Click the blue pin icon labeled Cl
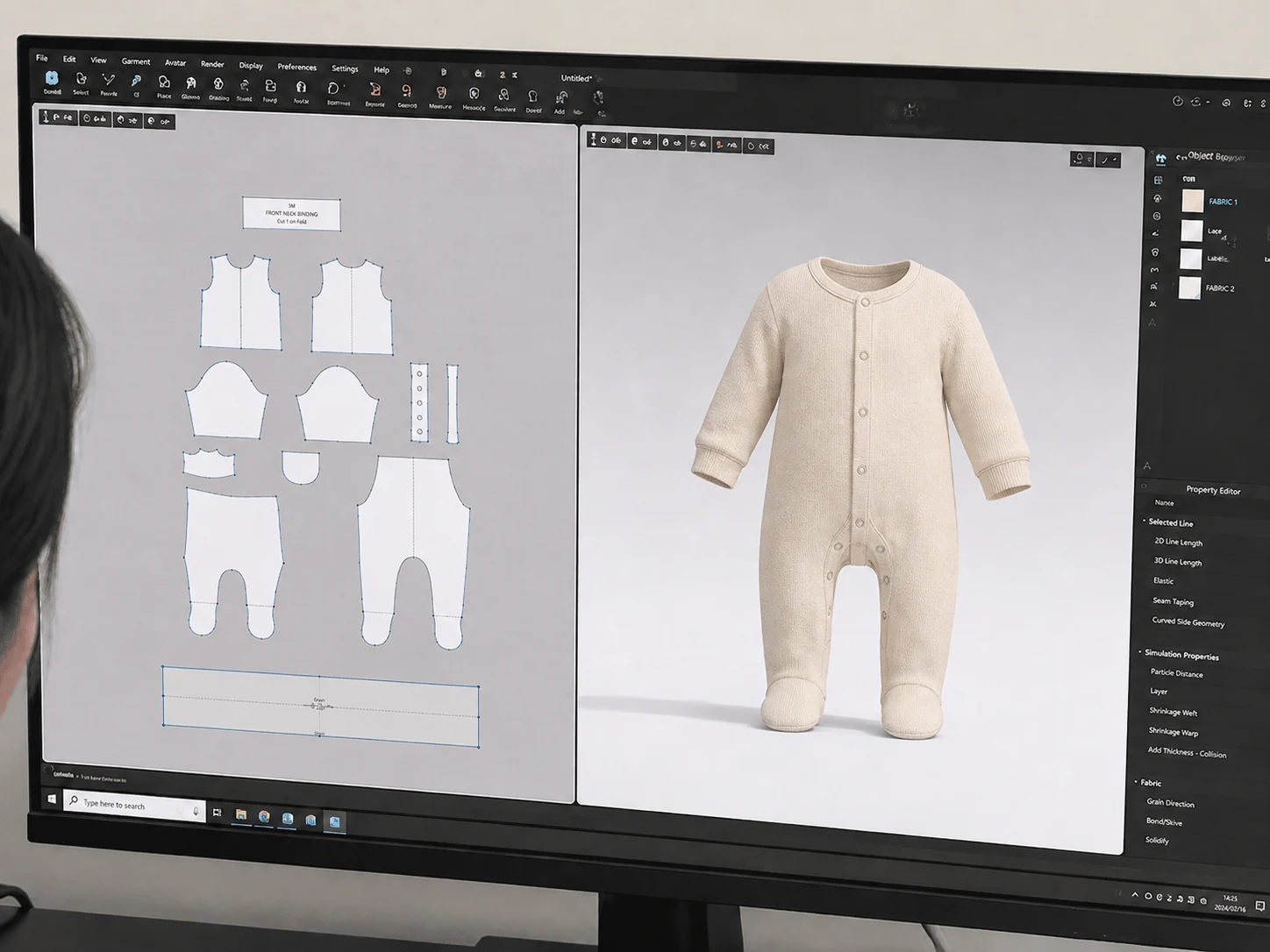This screenshot has width=1270, height=952. pyautogui.click(x=136, y=82)
